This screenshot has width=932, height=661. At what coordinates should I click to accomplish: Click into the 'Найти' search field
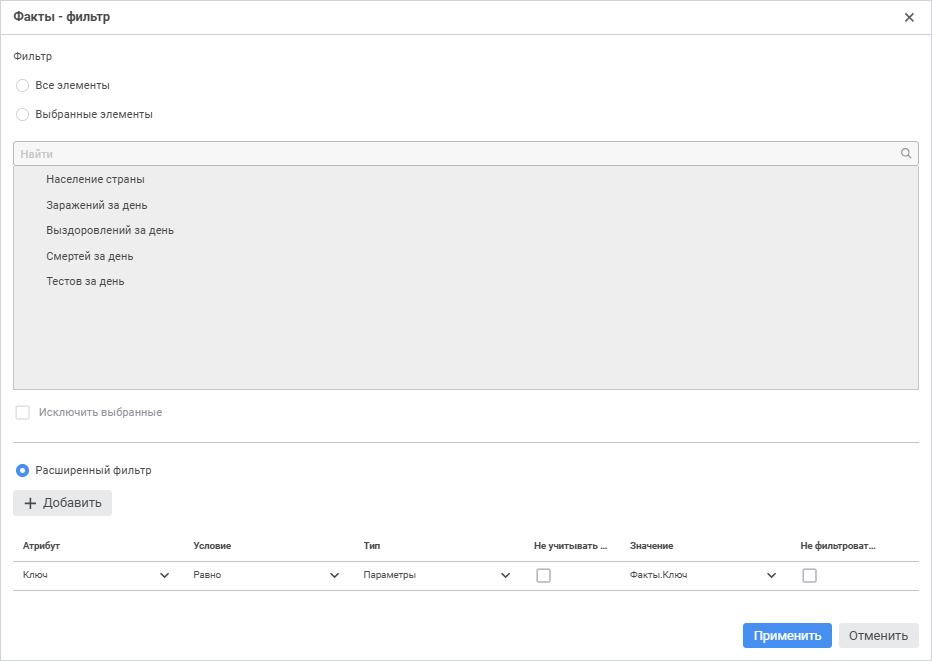point(450,154)
